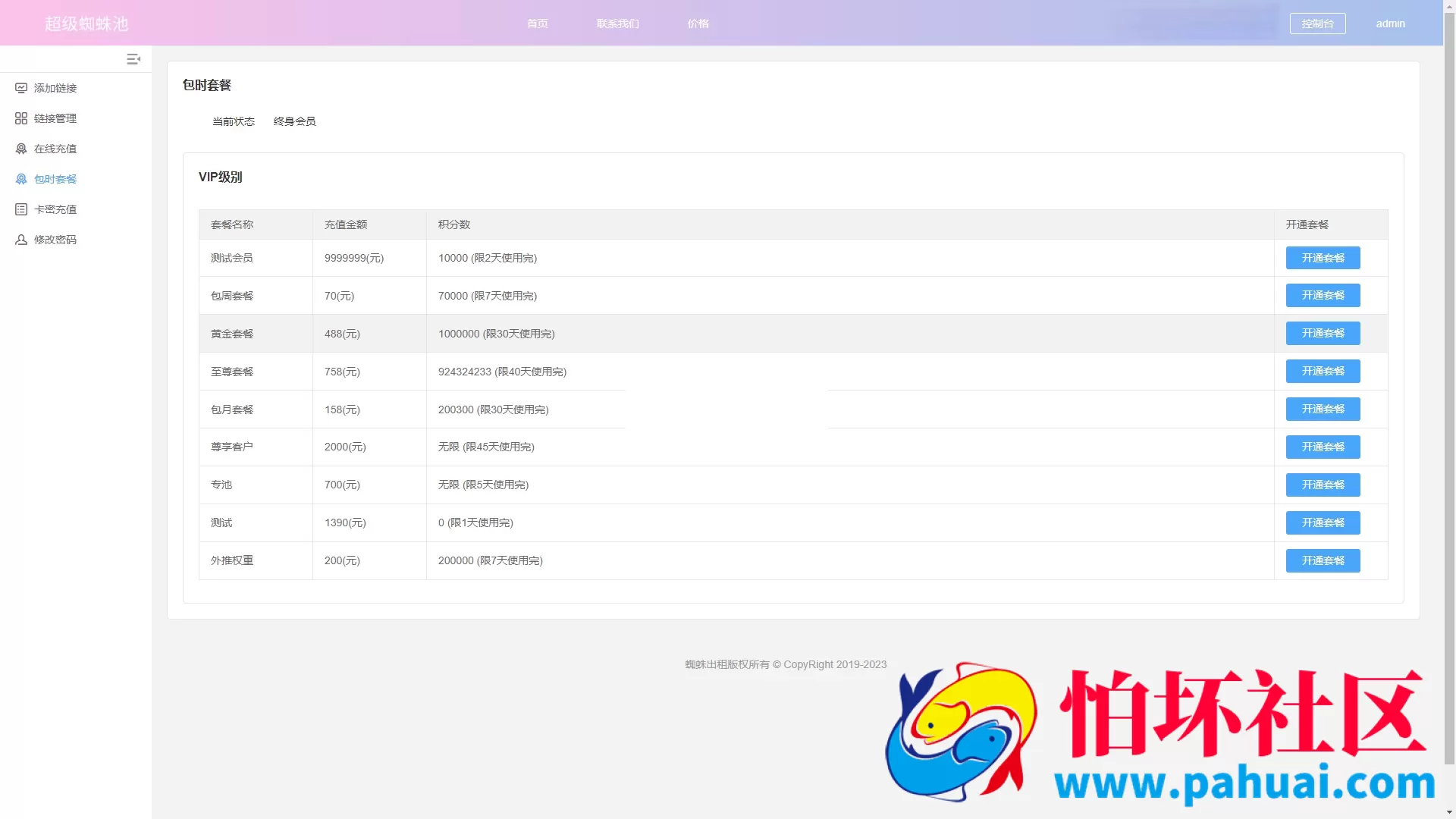The height and width of the screenshot is (819, 1456).
Task: Activate 开通套餐 for 测试会员 row
Action: click(1323, 258)
